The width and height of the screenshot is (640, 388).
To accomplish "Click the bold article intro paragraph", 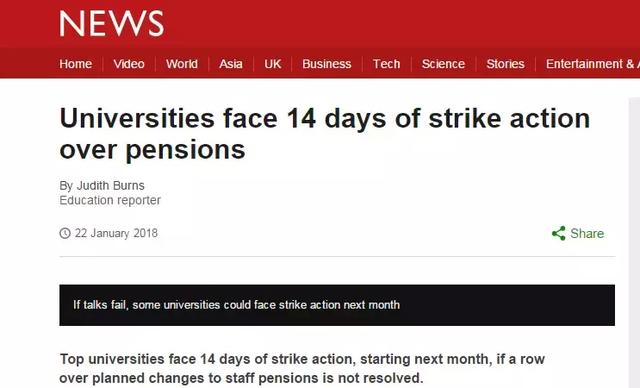I will pyautogui.click(x=302, y=368).
